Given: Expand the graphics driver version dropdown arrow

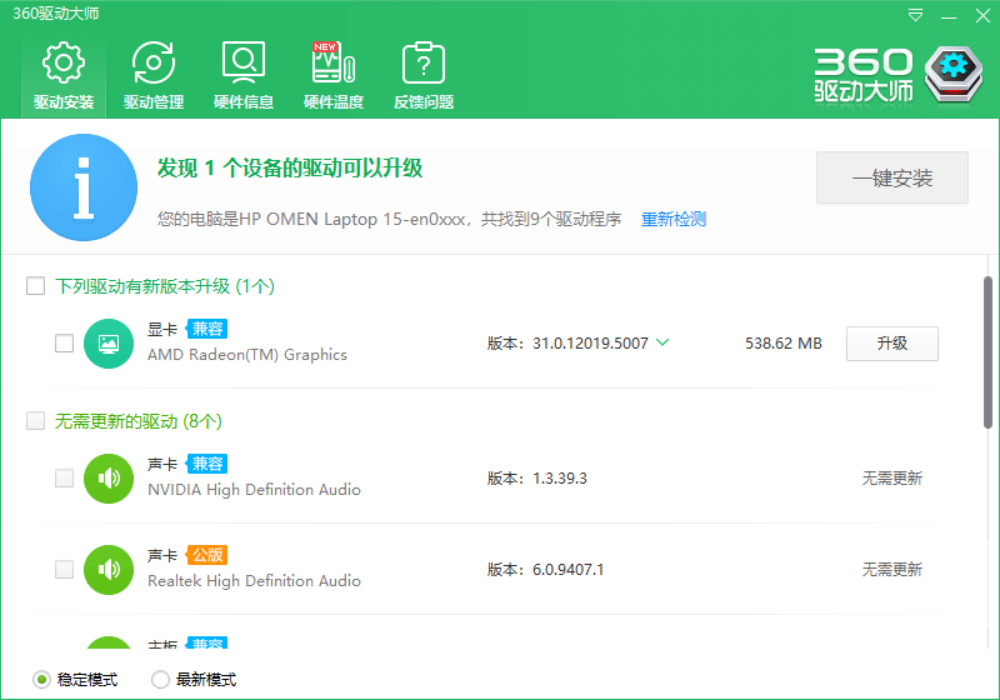Looking at the screenshot, I should [x=662, y=343].
